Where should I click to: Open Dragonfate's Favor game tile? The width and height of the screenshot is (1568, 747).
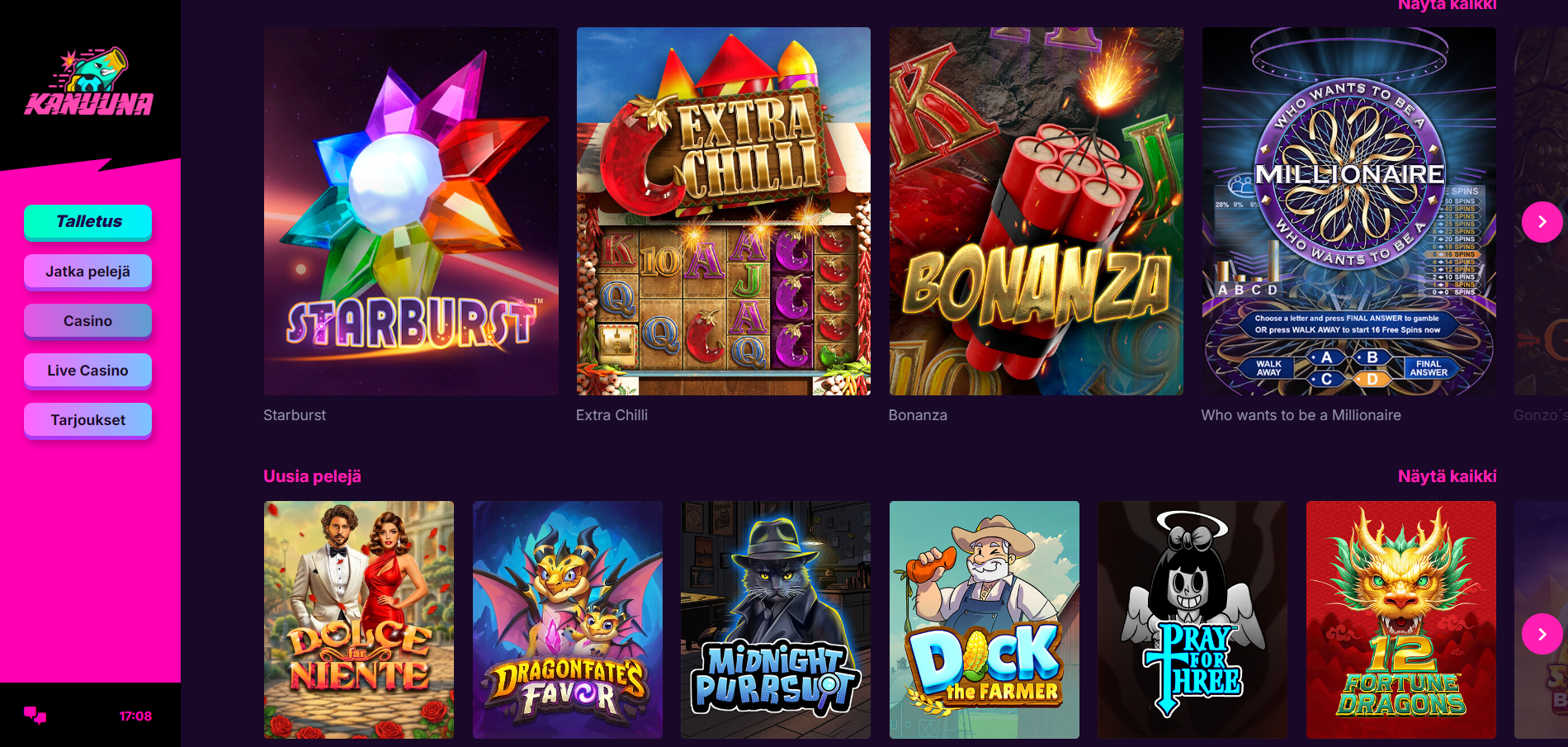(568, 620)
